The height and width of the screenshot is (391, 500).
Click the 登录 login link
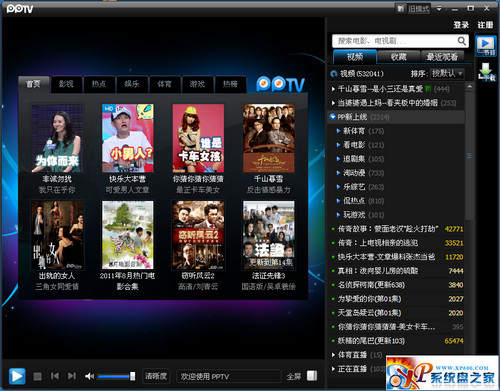point(461,25)
